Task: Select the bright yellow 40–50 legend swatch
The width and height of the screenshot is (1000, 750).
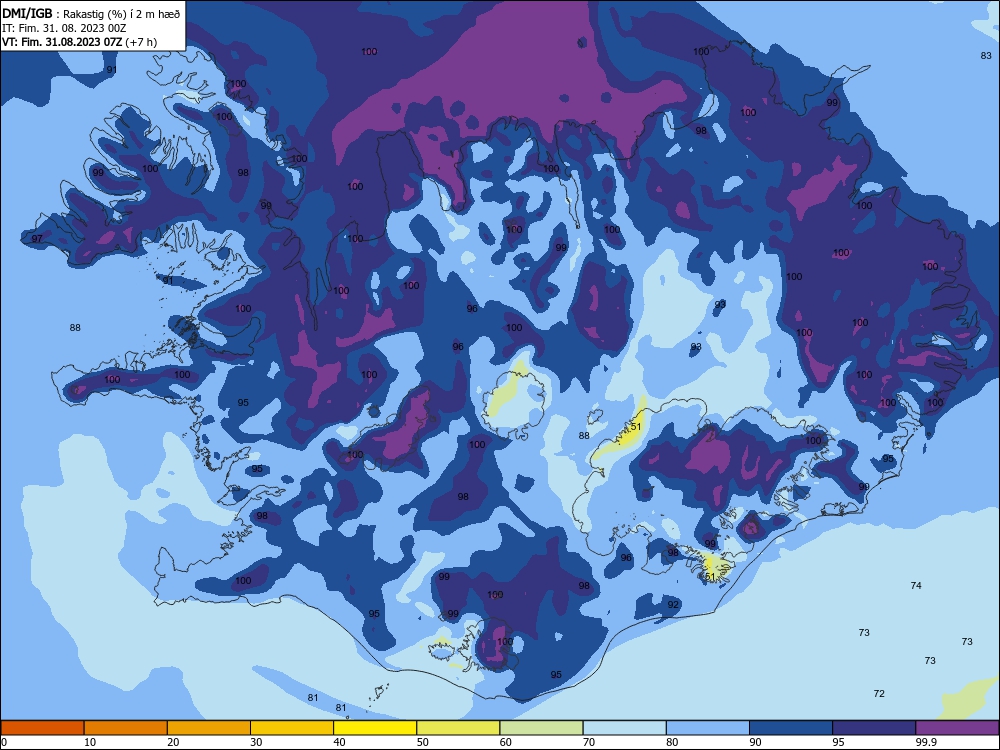Action: [375, 728]
